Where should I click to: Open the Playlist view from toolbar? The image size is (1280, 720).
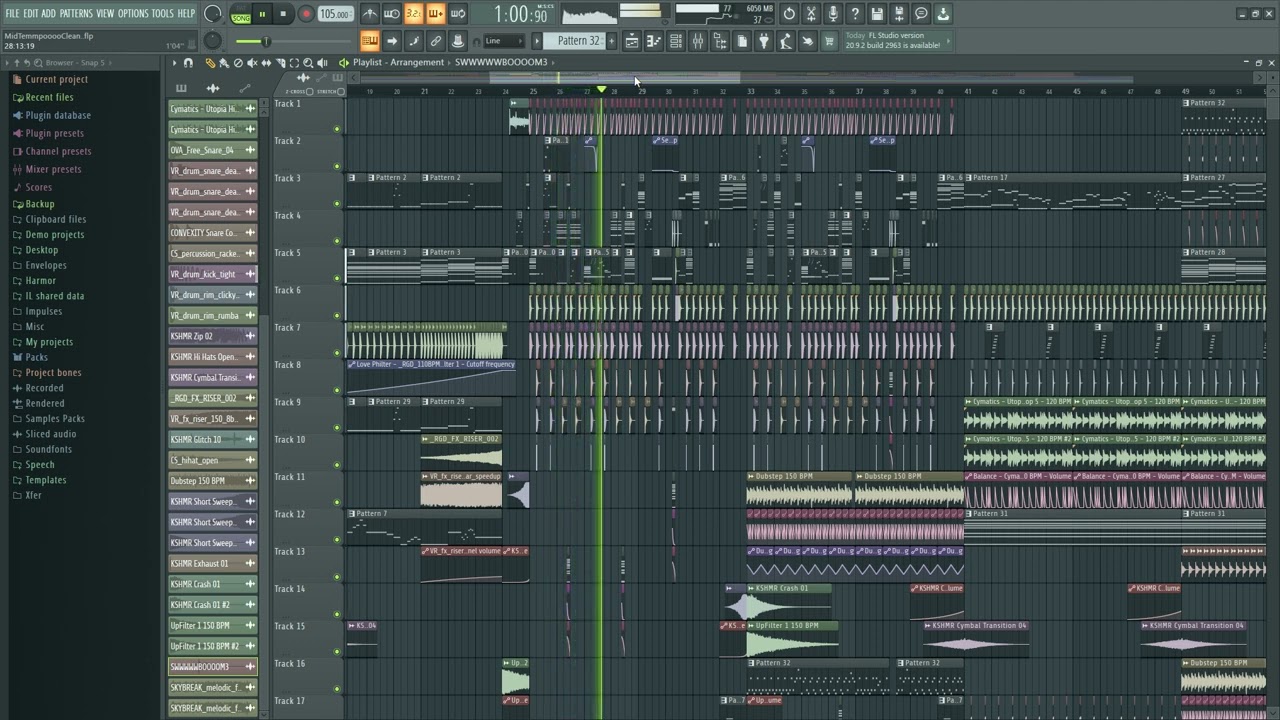click(632, 41)
